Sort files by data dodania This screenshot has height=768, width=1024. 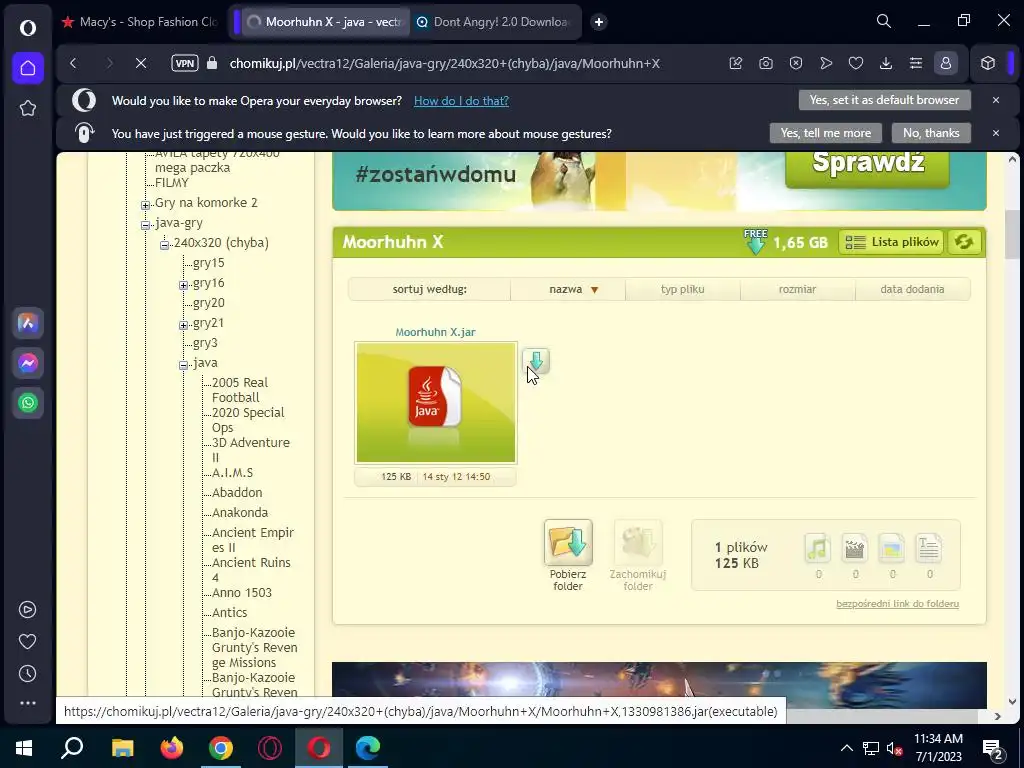click(912, 289)
